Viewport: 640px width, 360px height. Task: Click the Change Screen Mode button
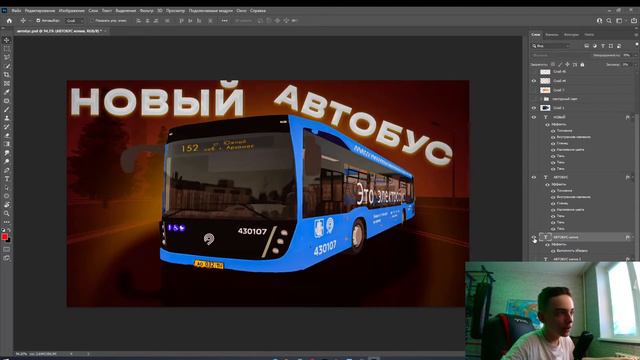click(7, 258)
